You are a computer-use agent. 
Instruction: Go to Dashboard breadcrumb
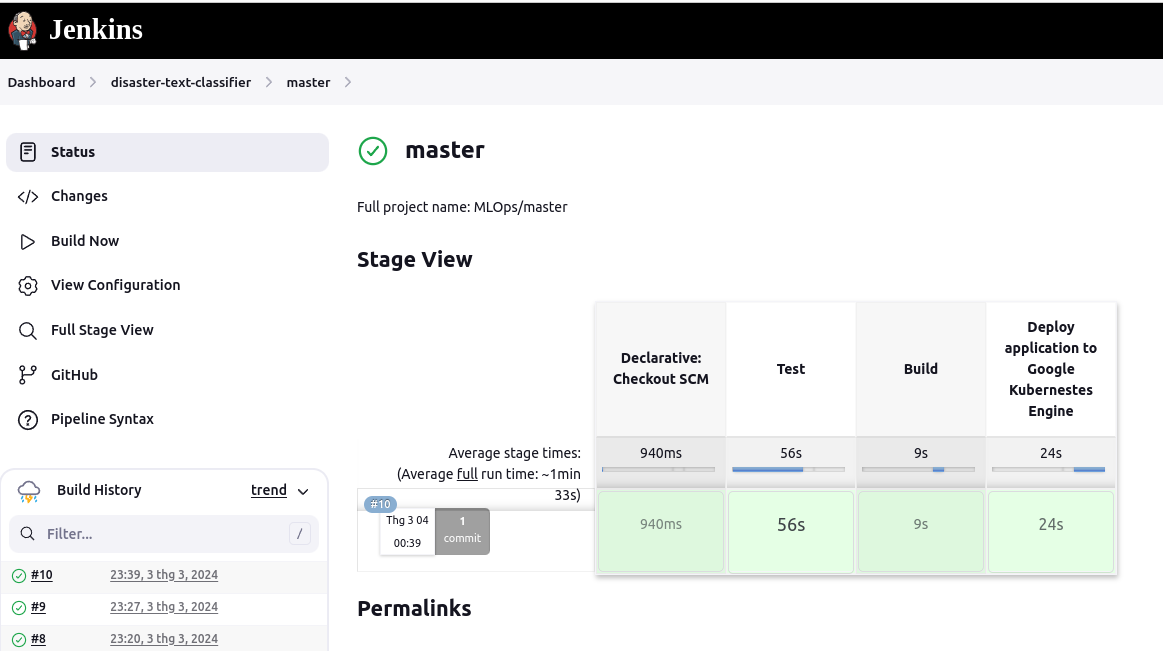(42, 82)
